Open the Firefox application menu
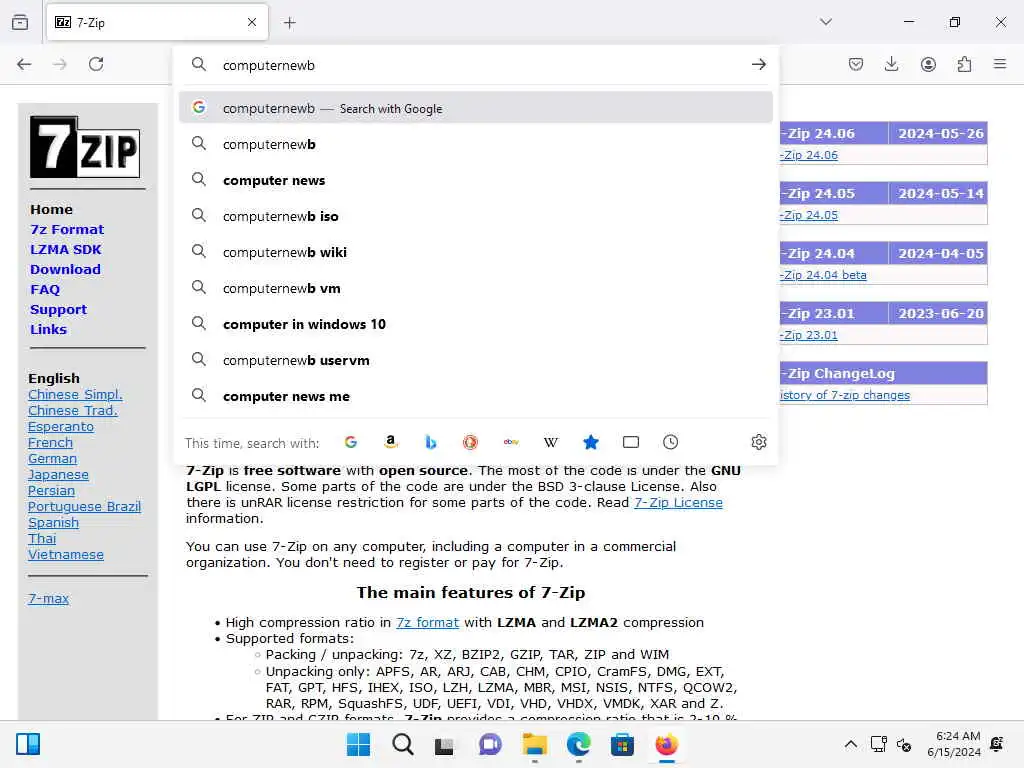1024x768 pixels. (x=1000, y=64)
